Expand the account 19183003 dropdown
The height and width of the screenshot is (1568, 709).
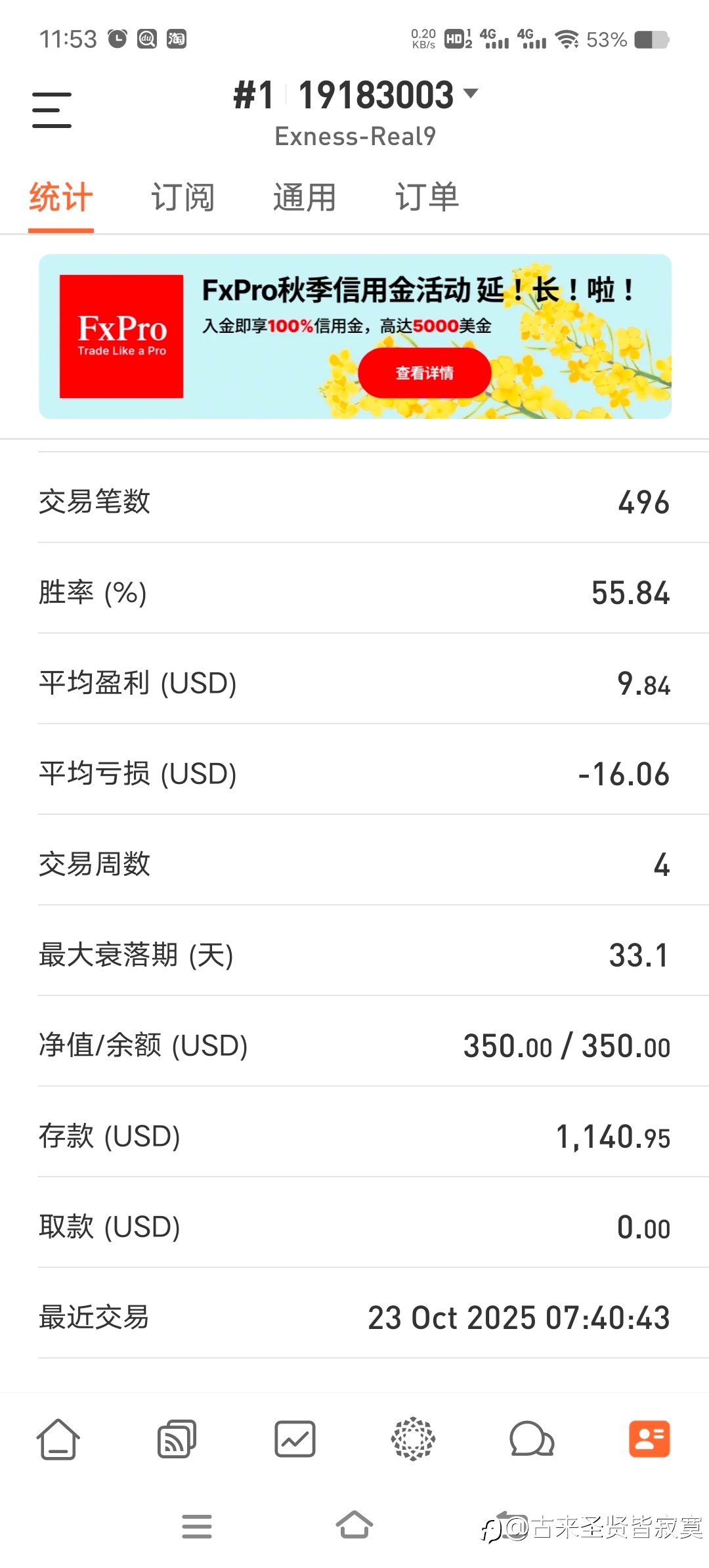pyautogui.click(x=471, y=93)
